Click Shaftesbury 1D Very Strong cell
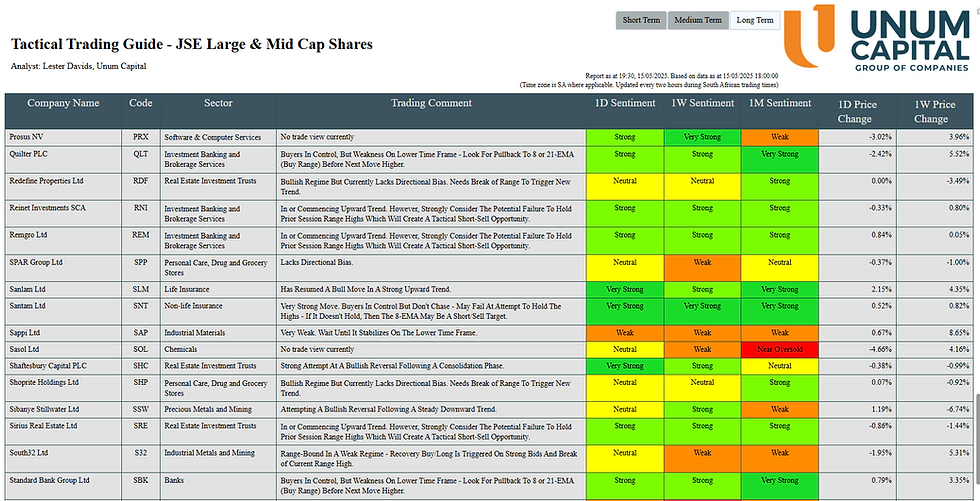The width and height of the screenshot is (980, 501). [625, 366]
